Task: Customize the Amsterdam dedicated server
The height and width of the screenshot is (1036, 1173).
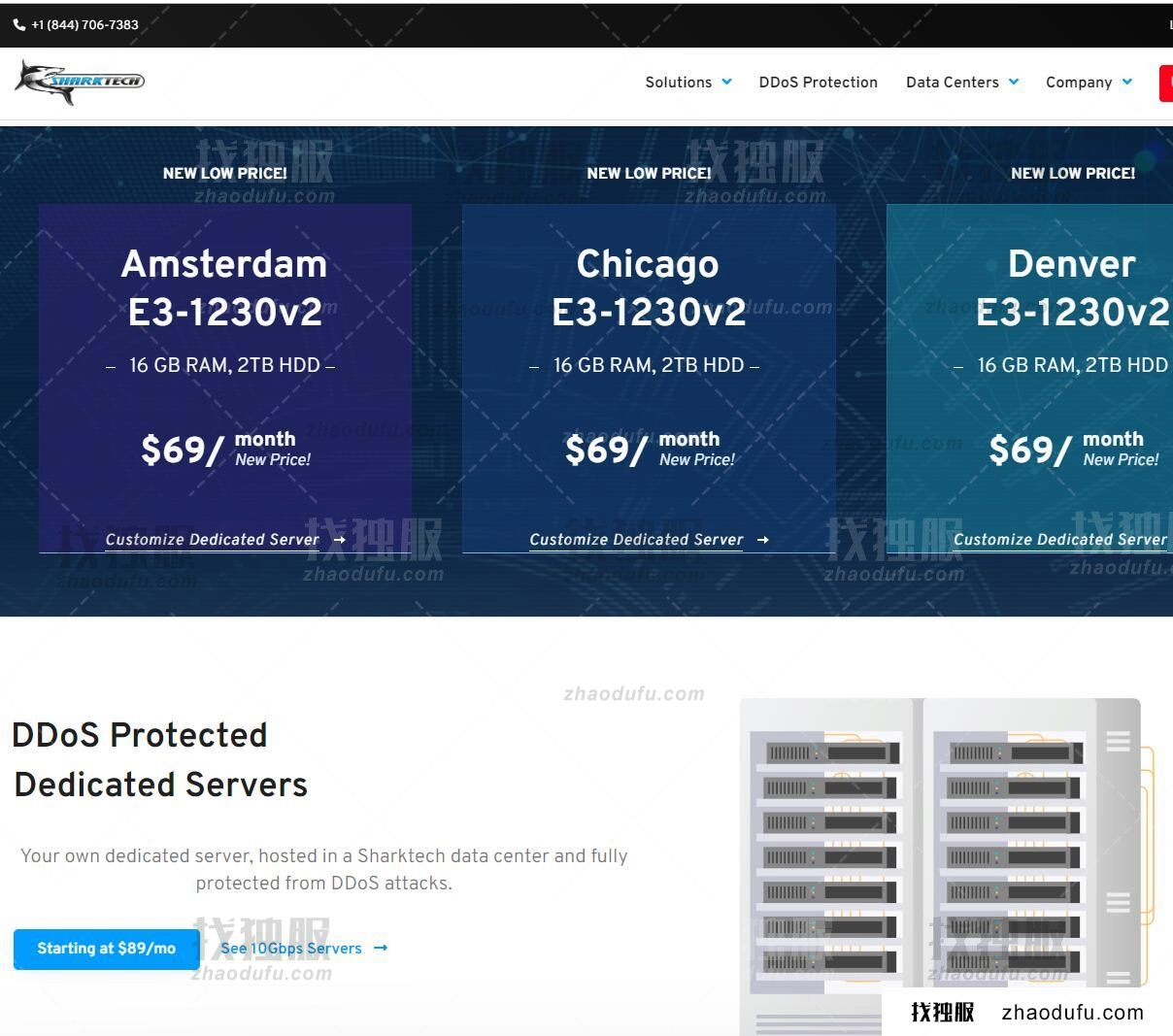Action: 212,540
